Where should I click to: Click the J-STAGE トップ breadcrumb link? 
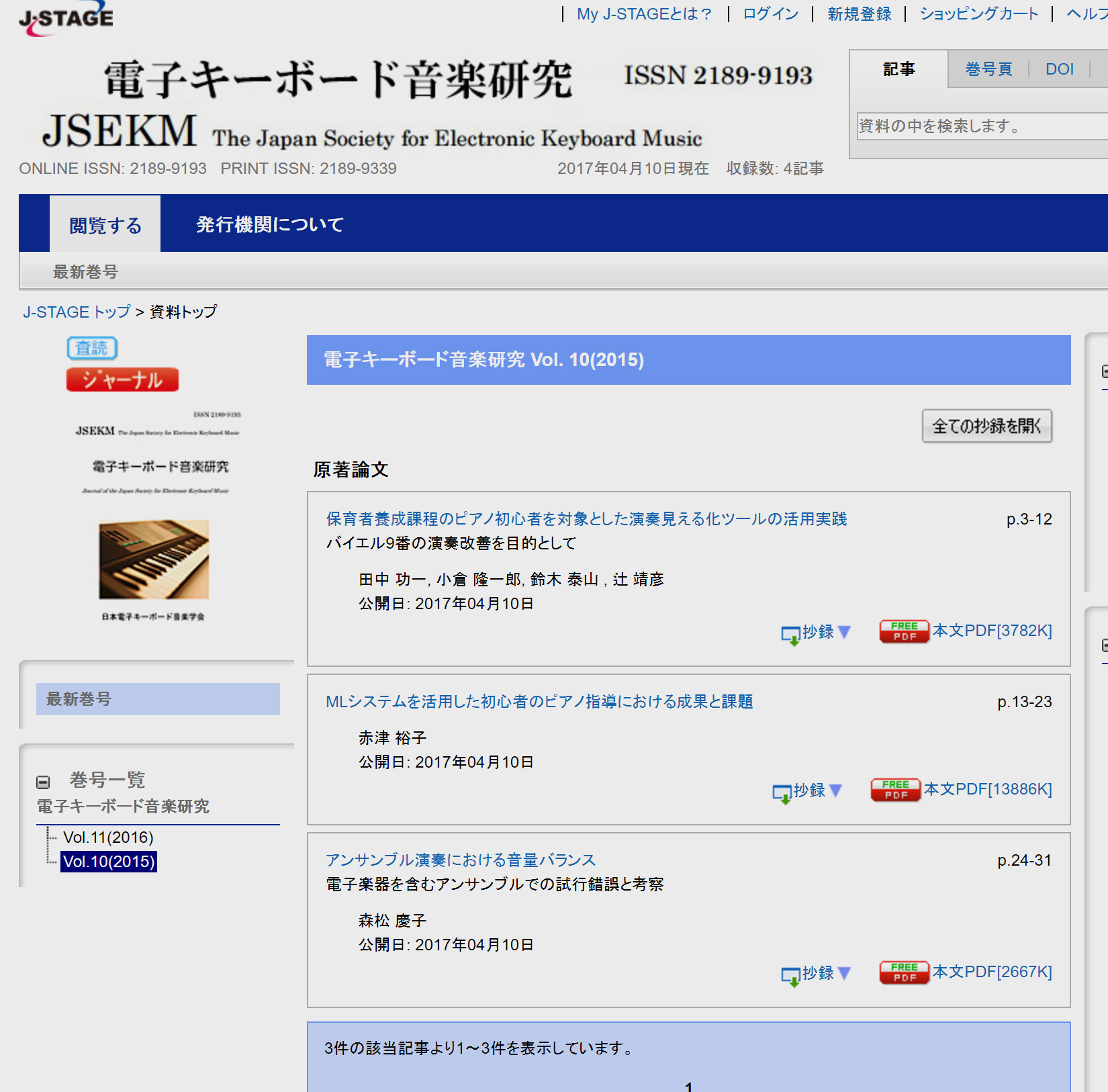(77, 312)
